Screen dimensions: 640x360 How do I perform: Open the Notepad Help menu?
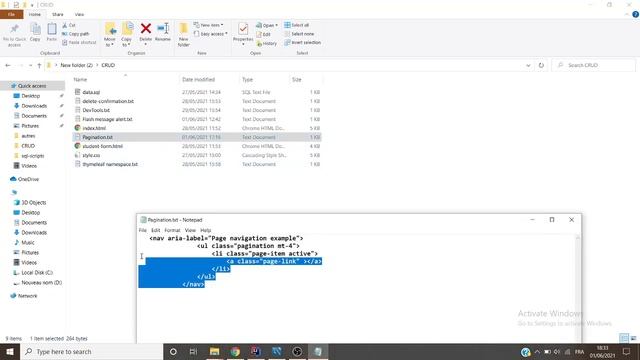(206, 230)
